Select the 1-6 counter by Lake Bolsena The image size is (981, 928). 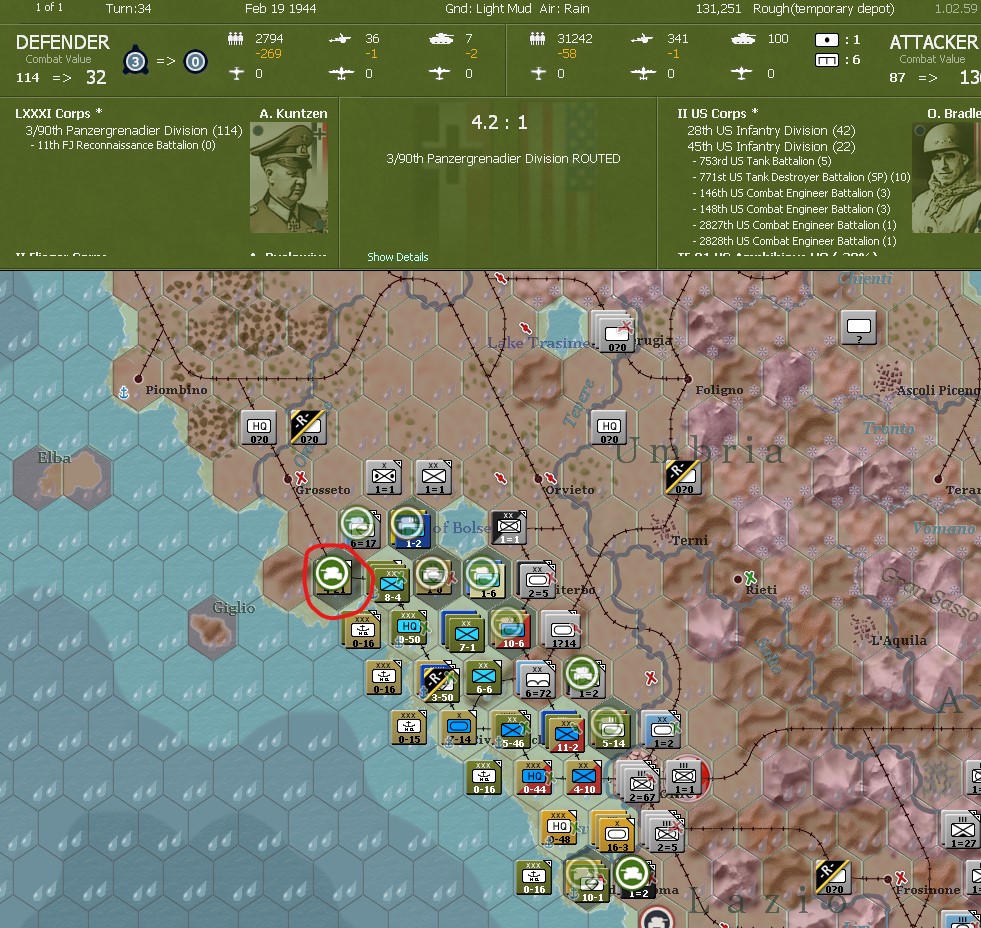pos(487,581)
